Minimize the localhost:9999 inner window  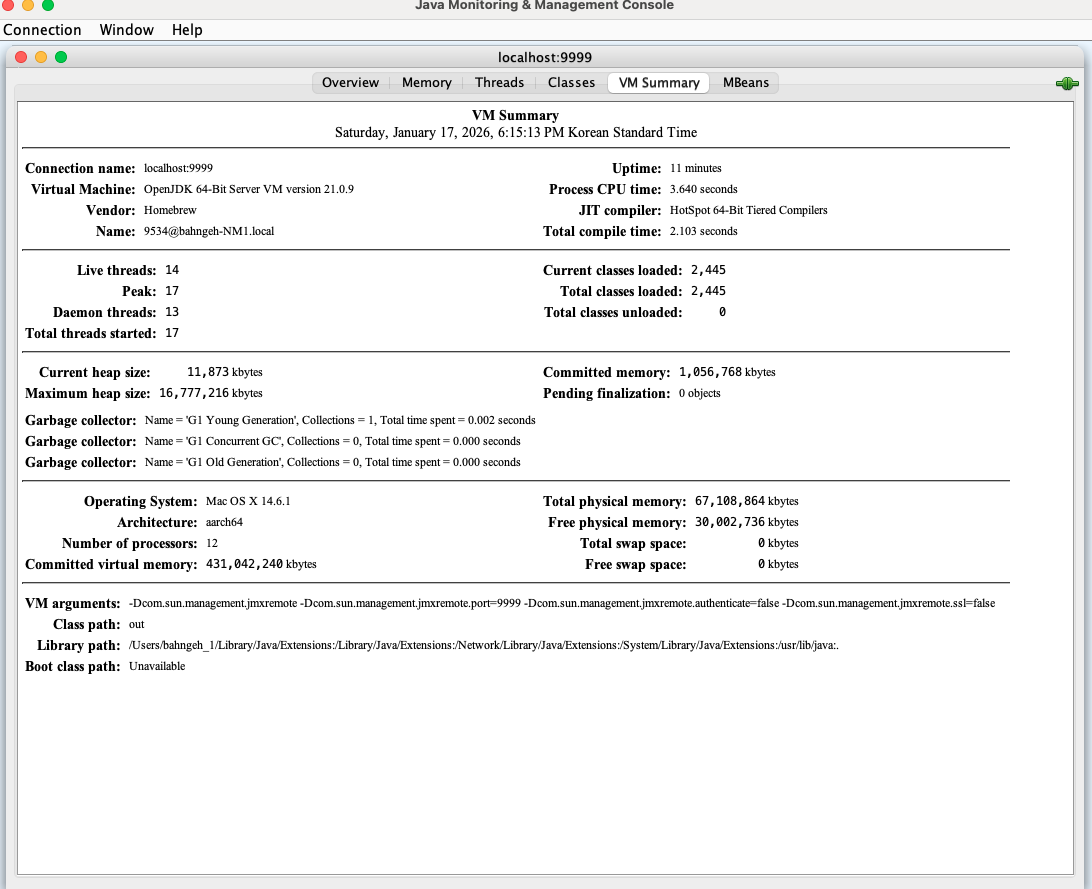[41, 57]
